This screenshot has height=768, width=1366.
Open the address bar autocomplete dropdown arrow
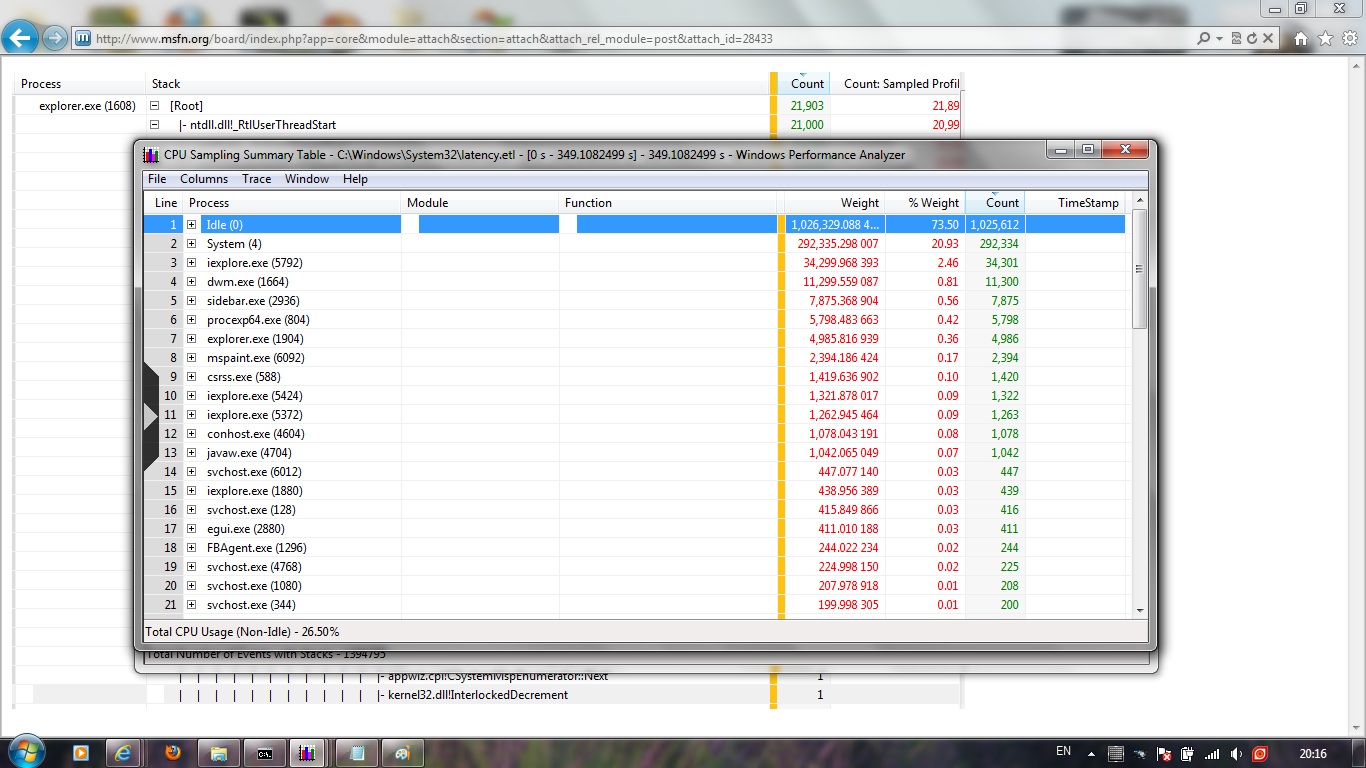[x=1219, y=39]
